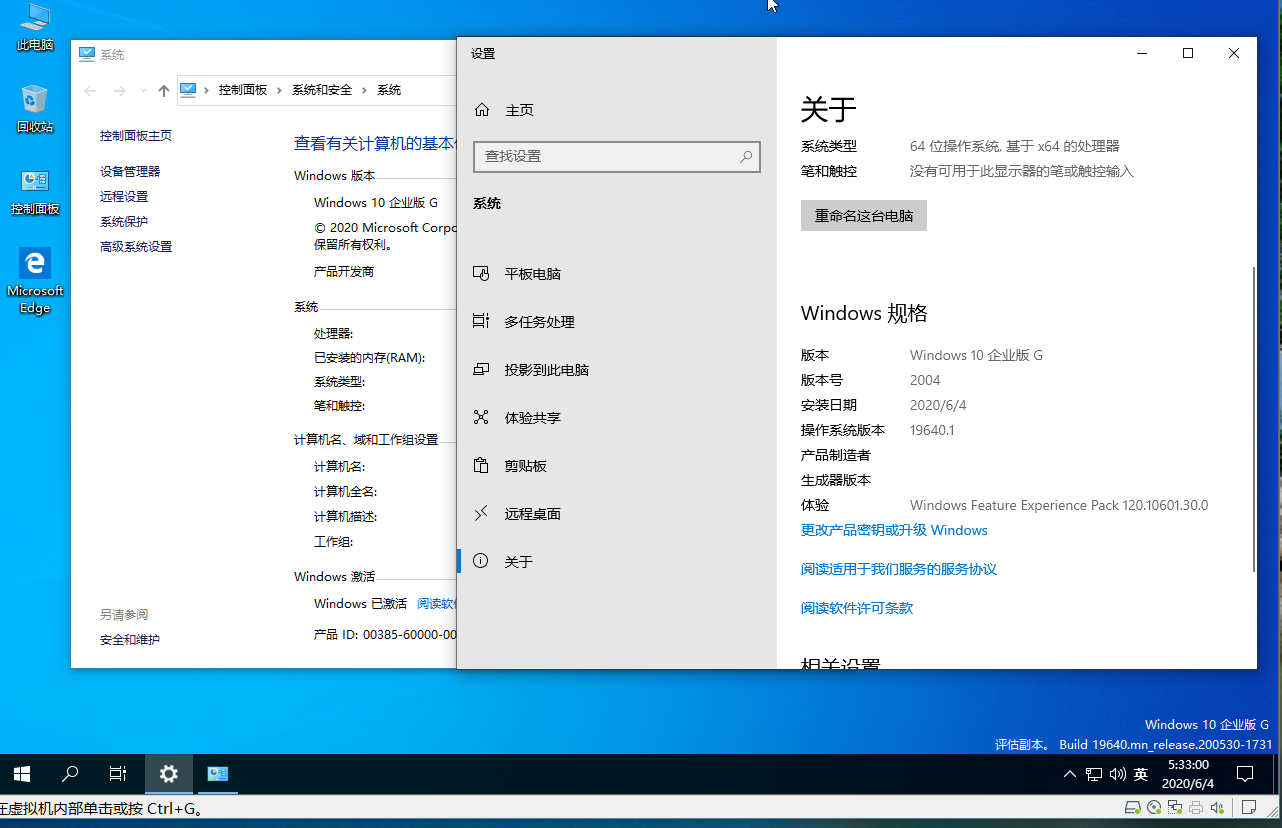Image resolution: width=1282 pixels, height=828 pixels.
Task: Open the notification center icon
Action: pos(1245,774)
